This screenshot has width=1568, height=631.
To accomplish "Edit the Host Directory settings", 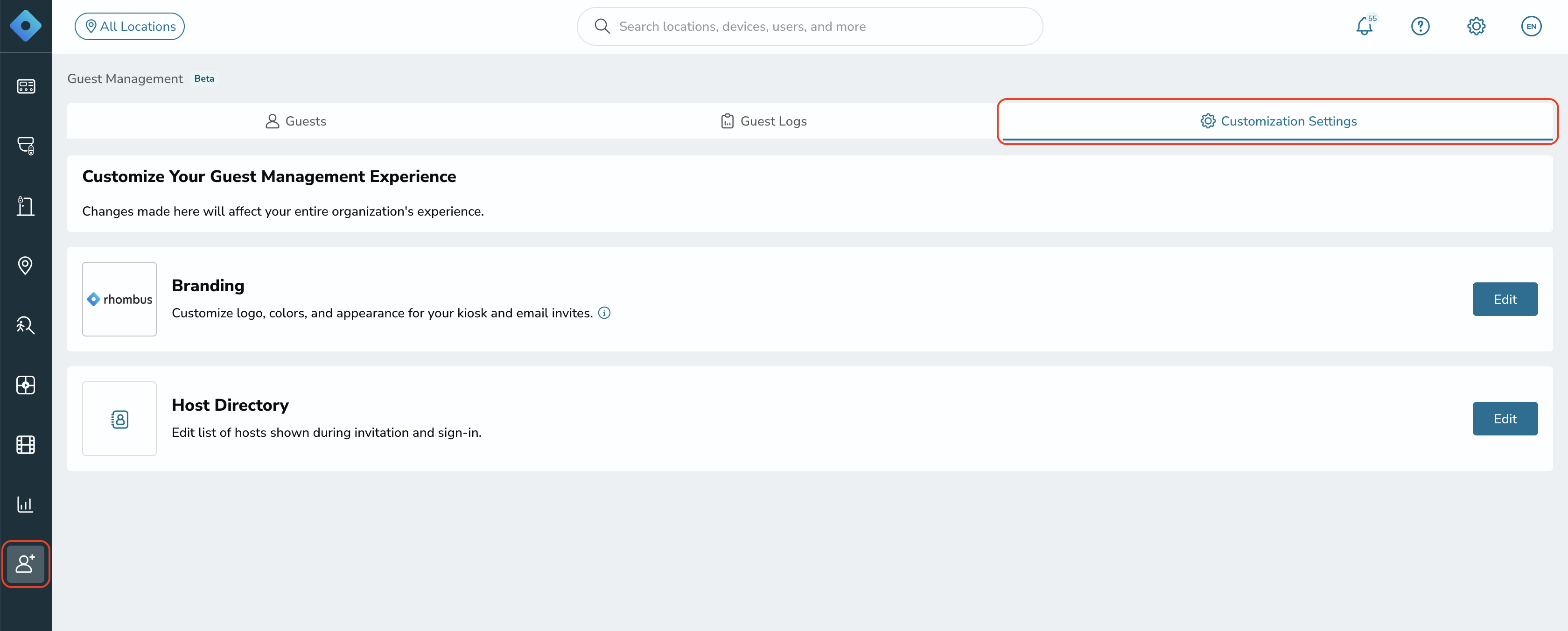I will click(1505, 419).
